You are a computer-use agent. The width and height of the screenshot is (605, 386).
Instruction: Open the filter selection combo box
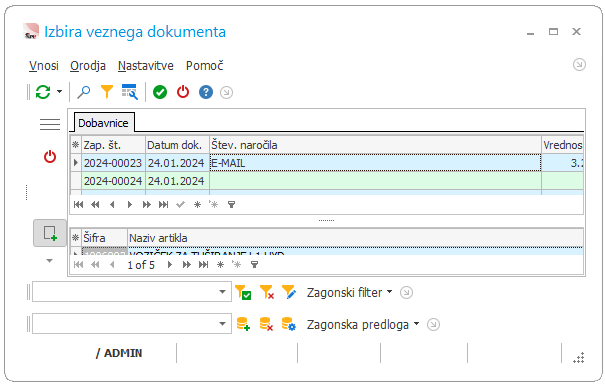pos(132,292)
